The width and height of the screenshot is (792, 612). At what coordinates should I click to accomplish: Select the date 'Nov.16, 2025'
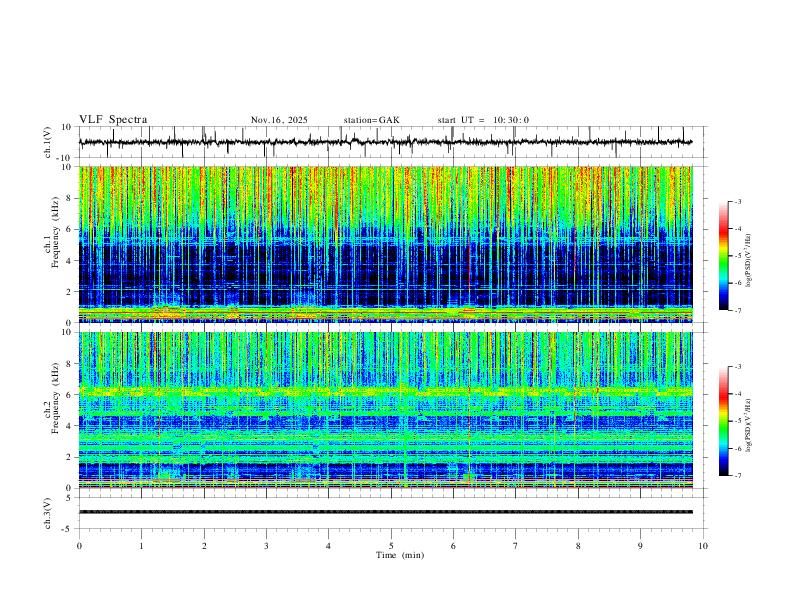pos(279,120)
